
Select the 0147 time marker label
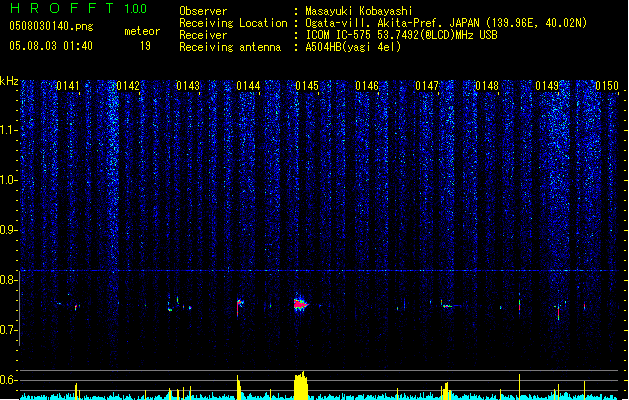click(427, 86)
